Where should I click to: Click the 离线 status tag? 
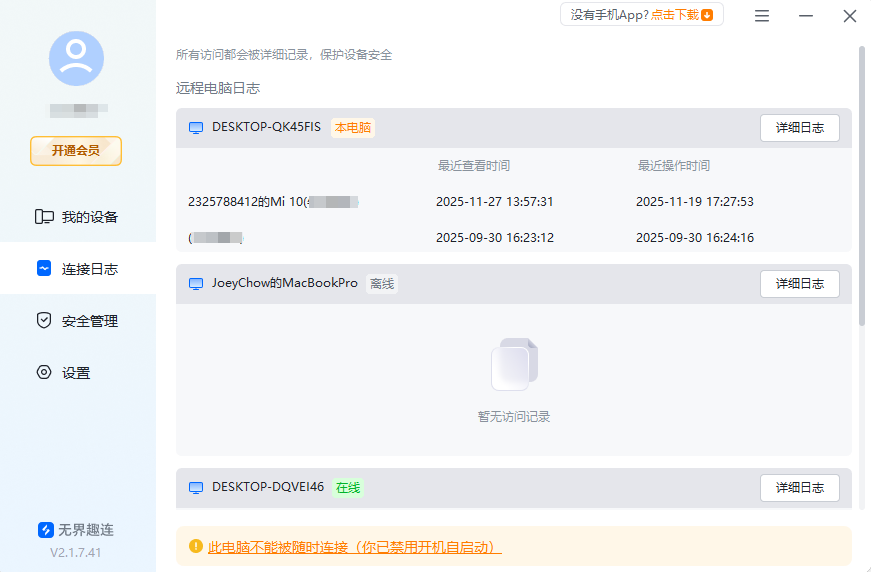pos(382,284)
